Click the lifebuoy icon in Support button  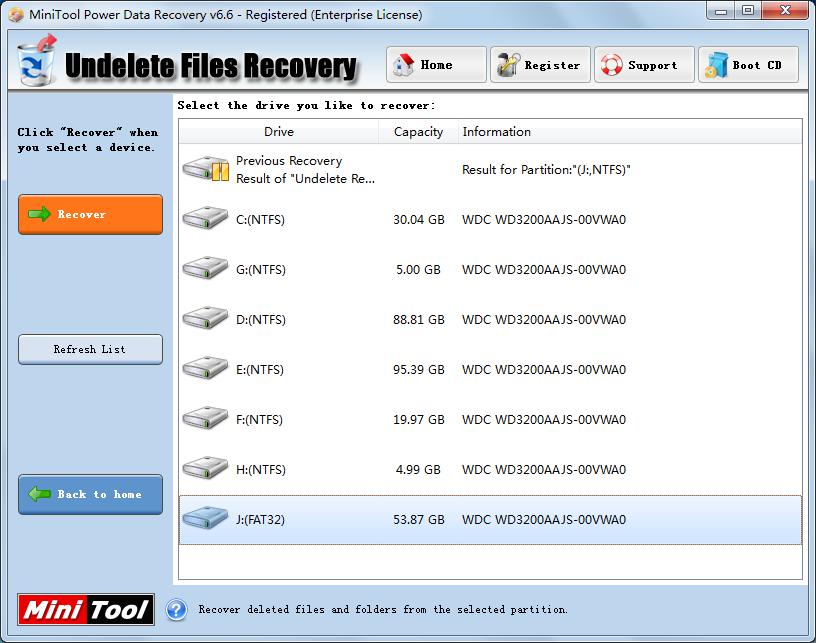[611, 65]
